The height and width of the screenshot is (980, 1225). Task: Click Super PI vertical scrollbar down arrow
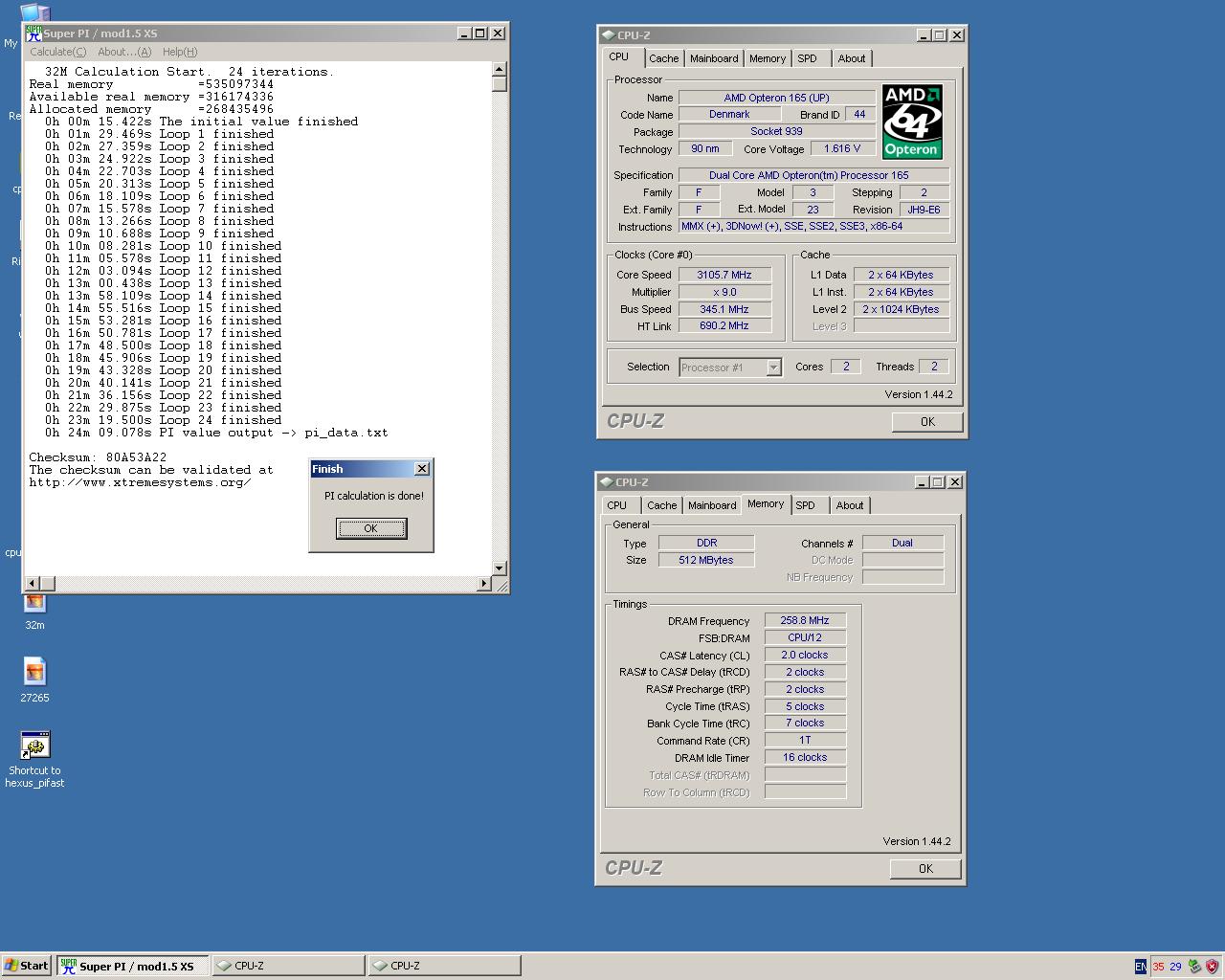(499, 568)
